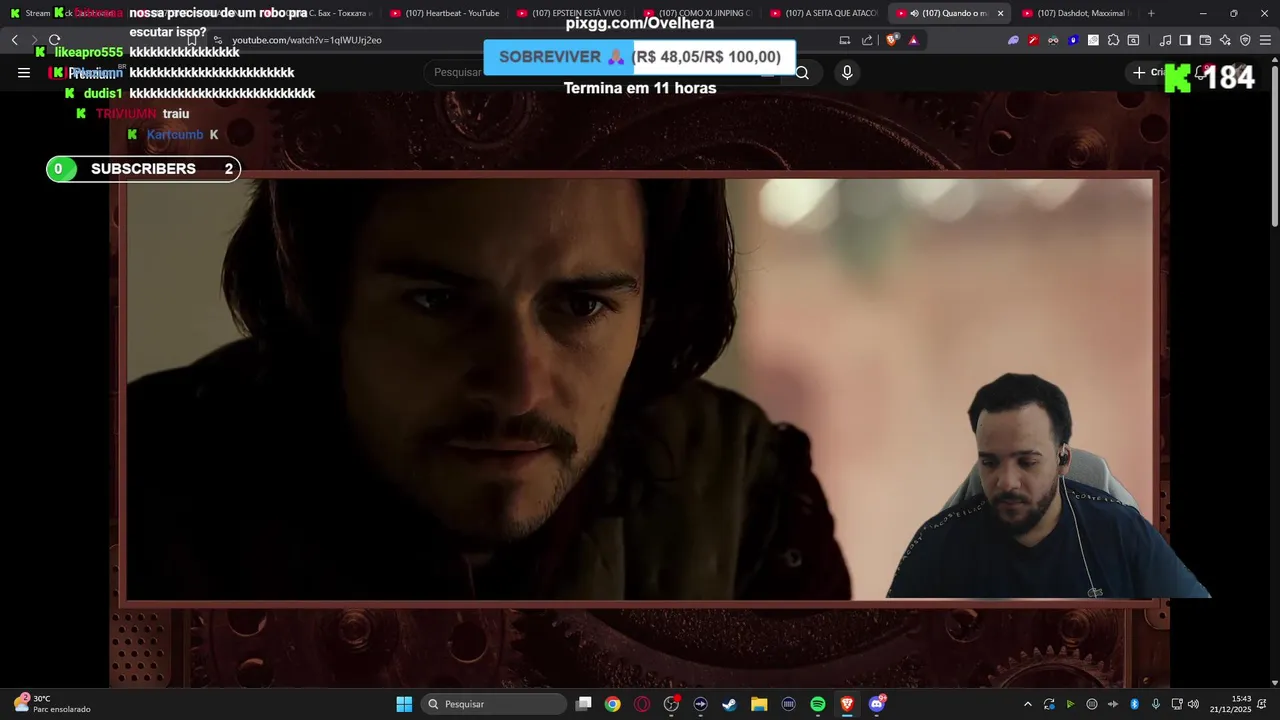Open the blue mouse extension icon
Viewport: 1280px width, 720px height.
(1073, 40)
